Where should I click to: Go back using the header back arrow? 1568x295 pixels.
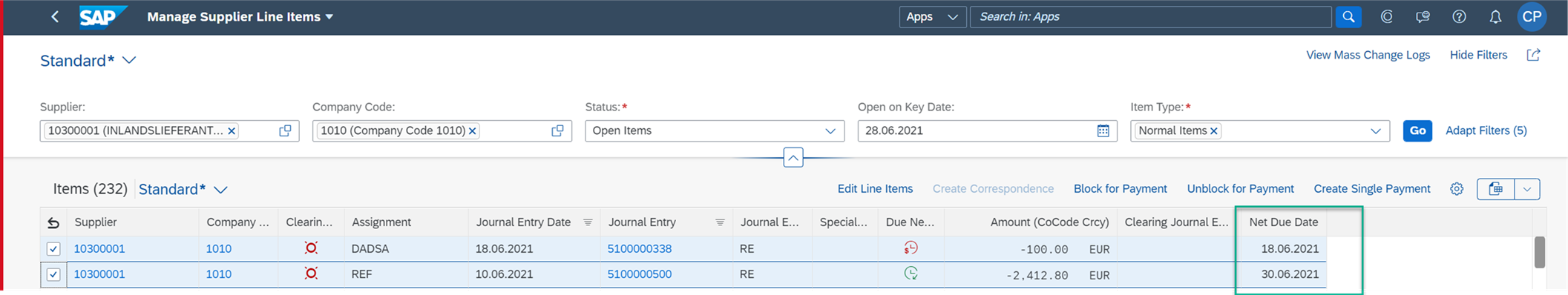point(54,16)
